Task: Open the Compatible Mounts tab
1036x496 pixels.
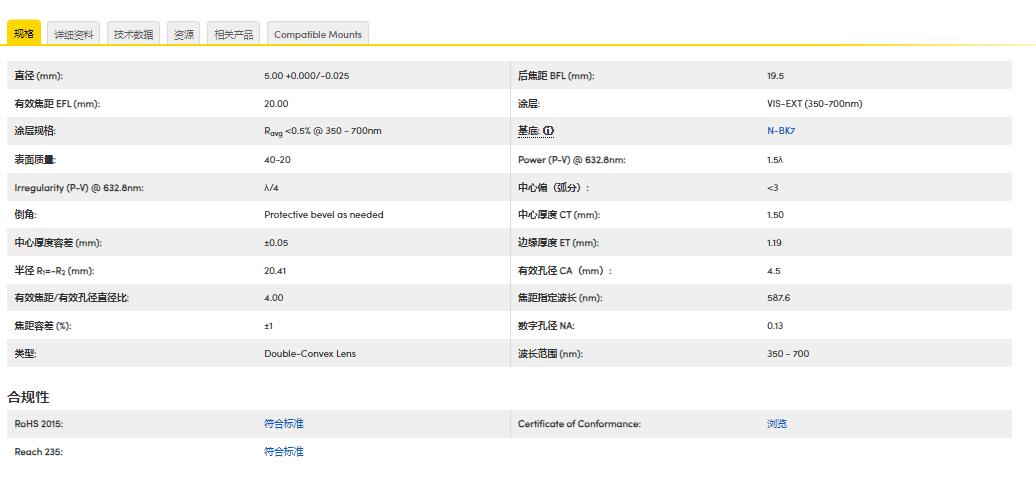Action: 318,34
